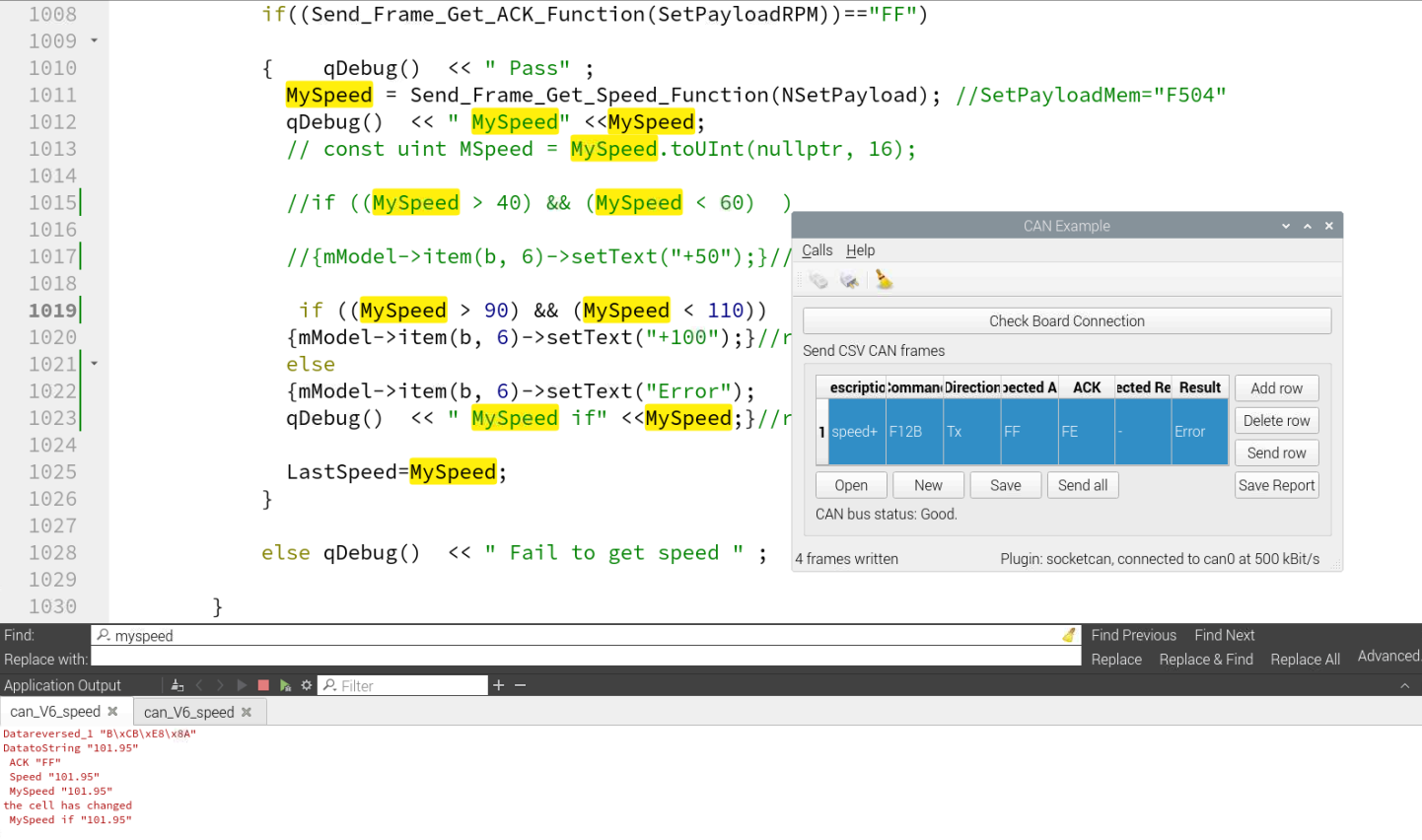Image resolution: width=1422 pixels, height=840 pixels.
Task: Collapse the Application Output pane with chevron
Action: (1404, 685)
